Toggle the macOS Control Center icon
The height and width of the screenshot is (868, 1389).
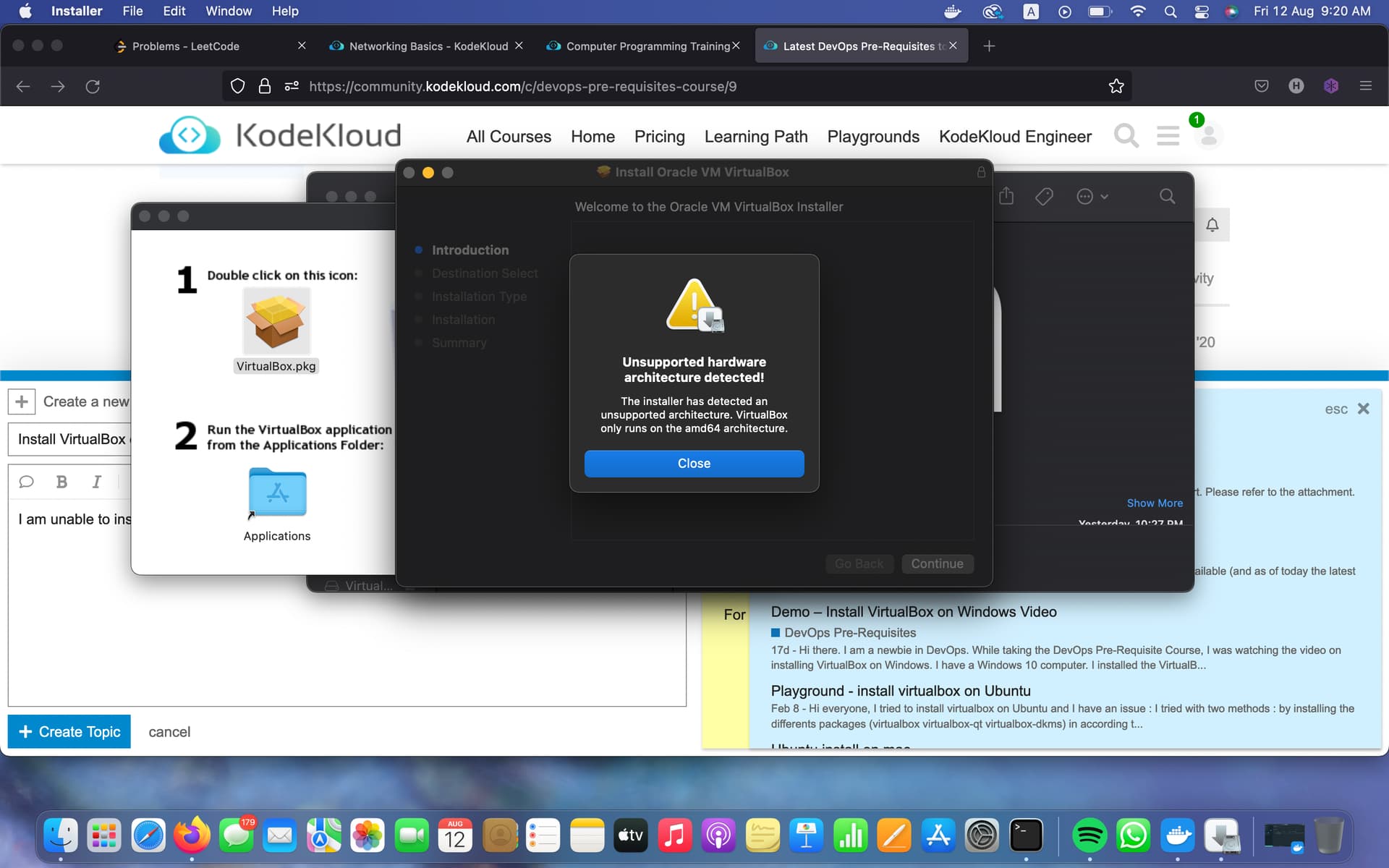click(x=1202, y=11)
